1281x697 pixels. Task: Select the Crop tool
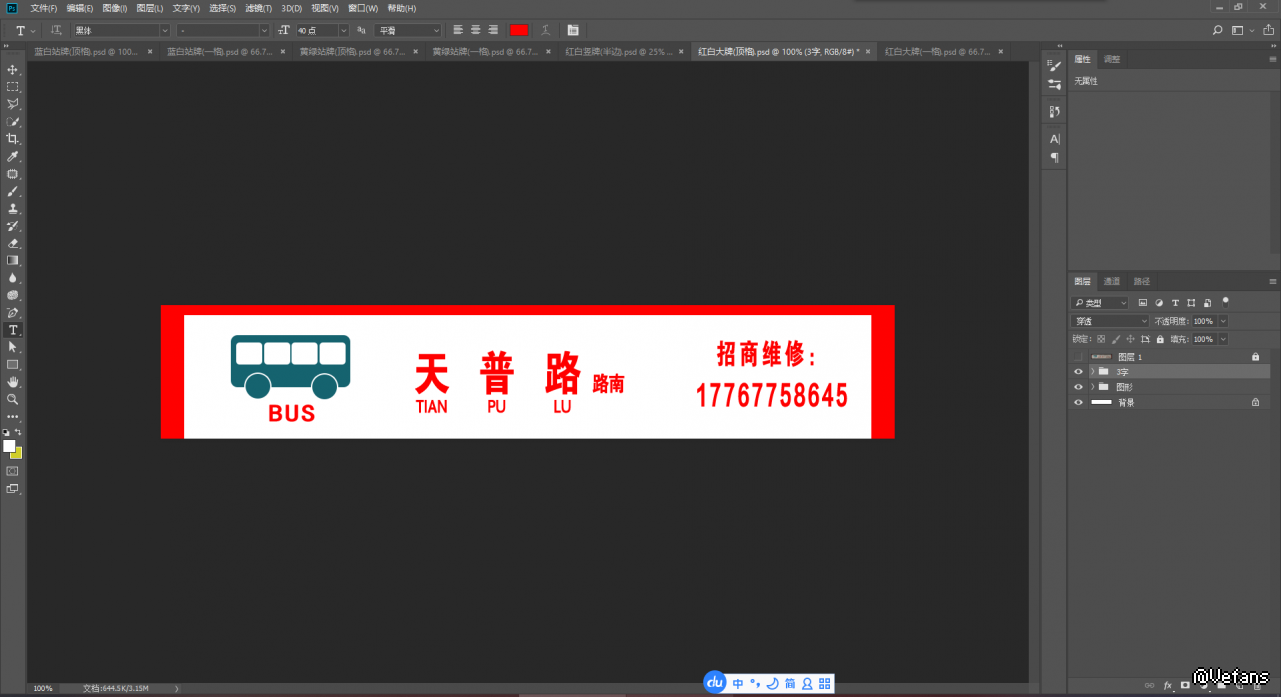click(x=13, y=139)
